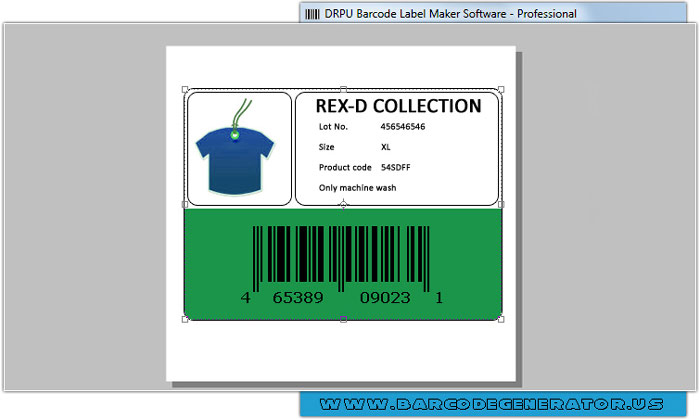Select the size value XL
The height and width of the screenshot is (419, 700).
386,147
